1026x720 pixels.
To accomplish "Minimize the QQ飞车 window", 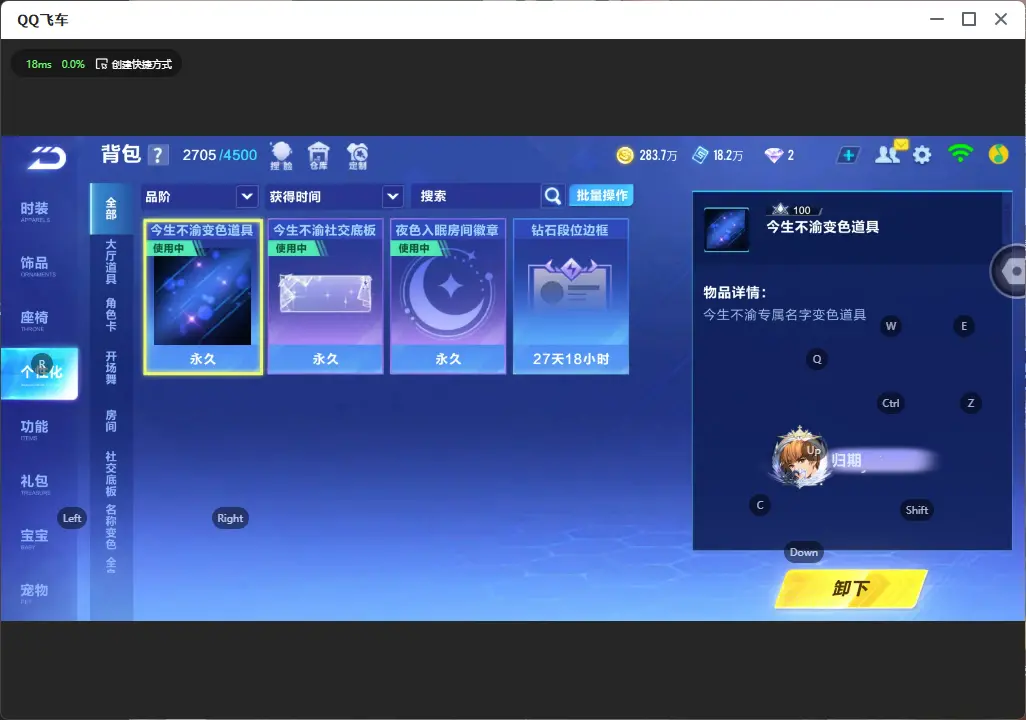I will (x=936, y=19).
